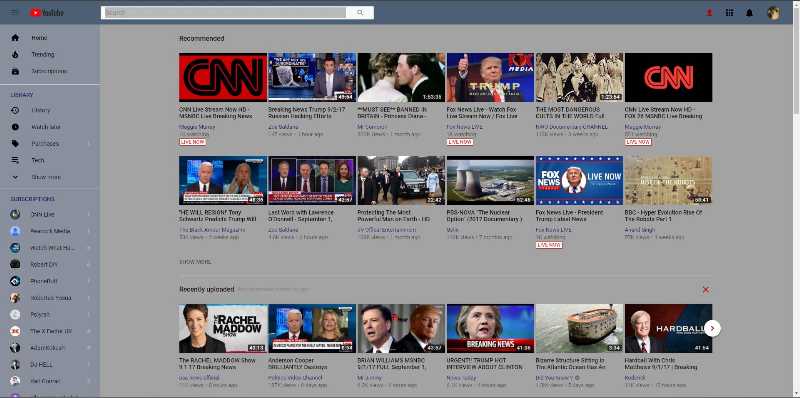Open title 'The RACHEL MADDOW Show 9/1/17'

tap(217, 363)
